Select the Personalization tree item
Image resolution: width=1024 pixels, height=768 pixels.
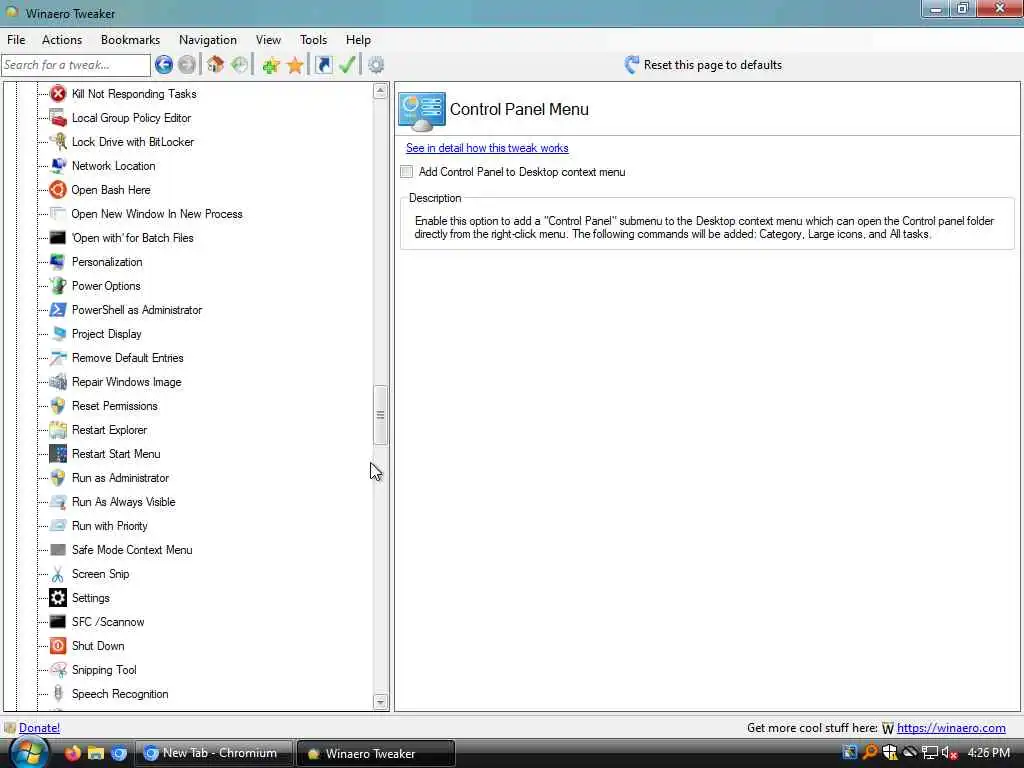(107, 262)
